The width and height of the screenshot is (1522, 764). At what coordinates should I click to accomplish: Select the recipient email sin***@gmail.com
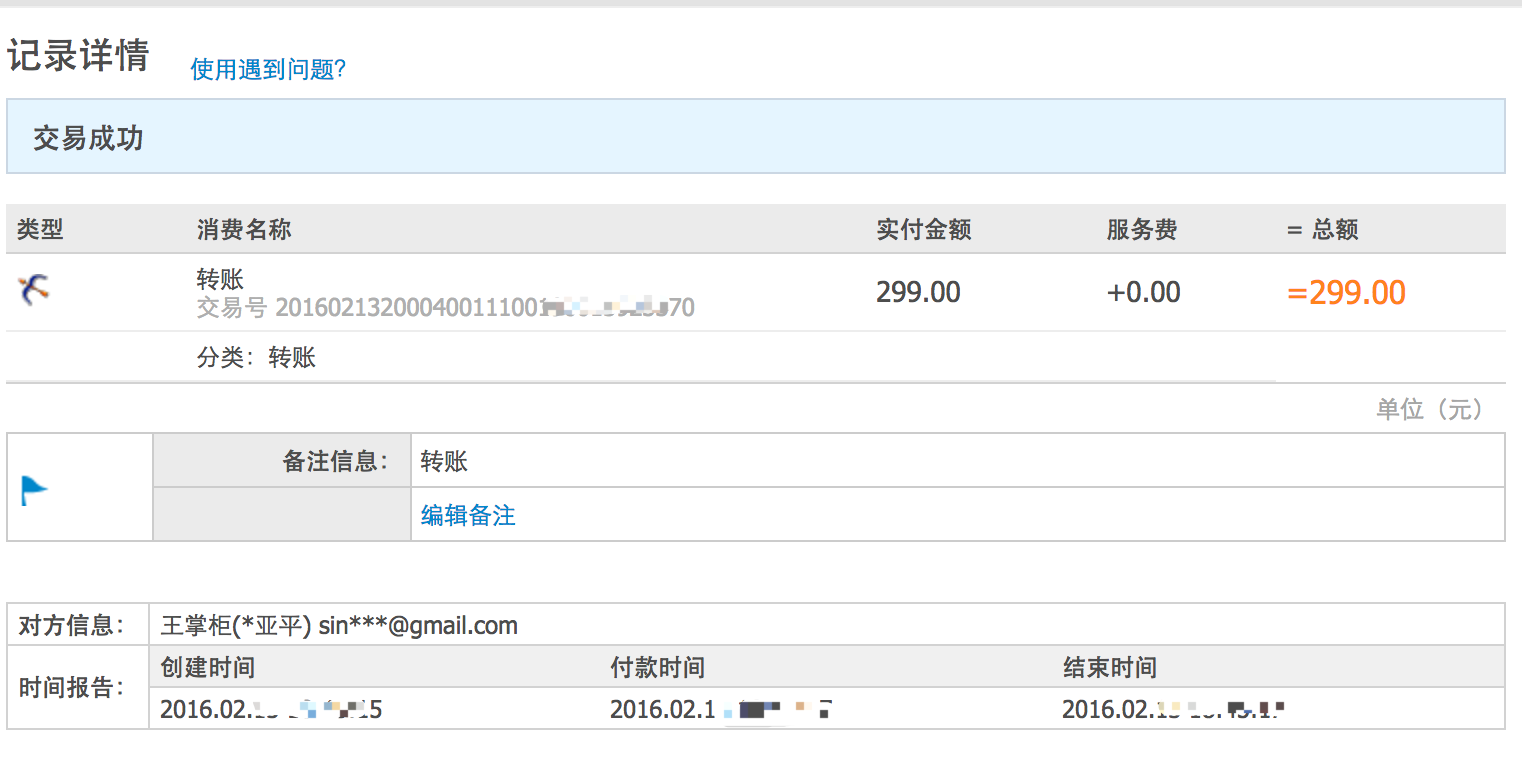(x=418, y=626)
